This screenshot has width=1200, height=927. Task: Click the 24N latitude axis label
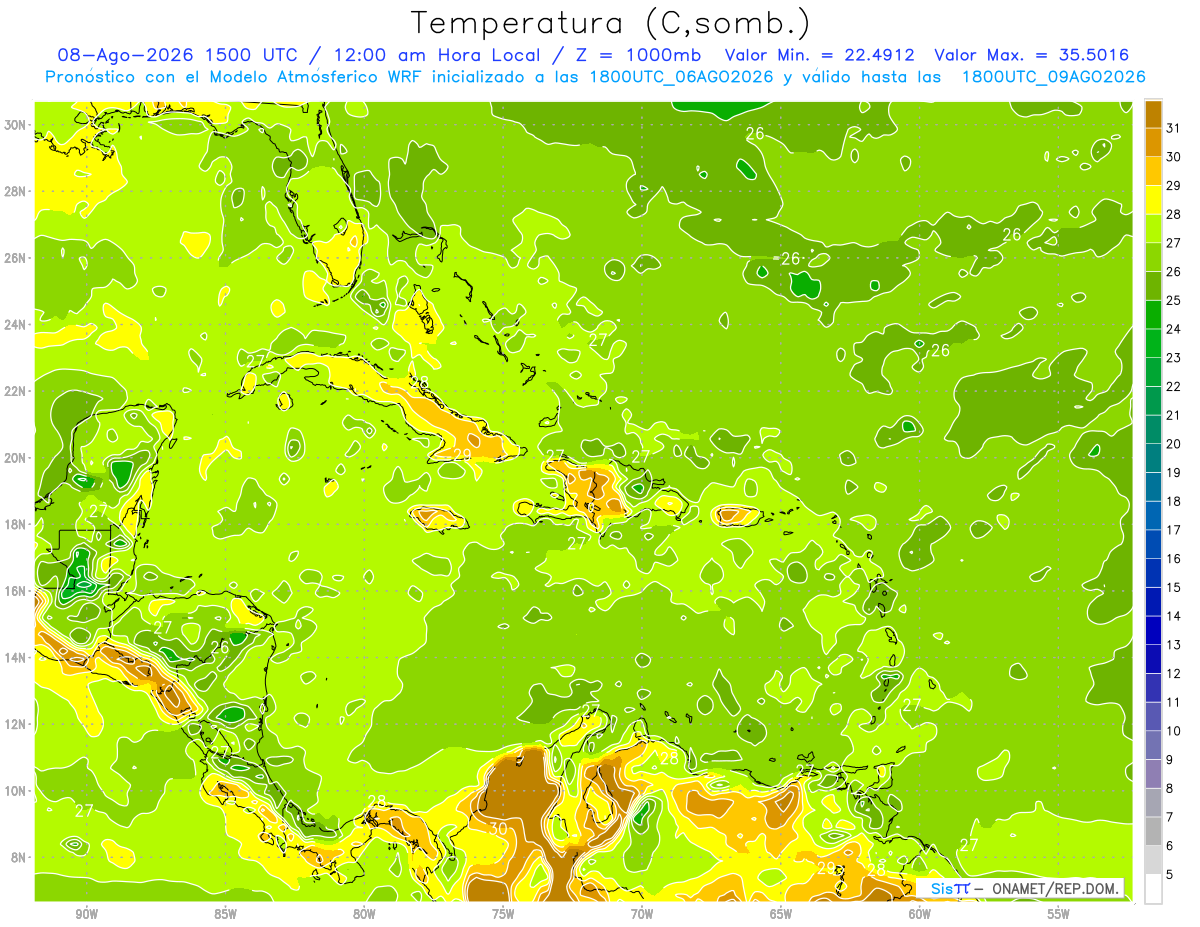pos(17,325)
